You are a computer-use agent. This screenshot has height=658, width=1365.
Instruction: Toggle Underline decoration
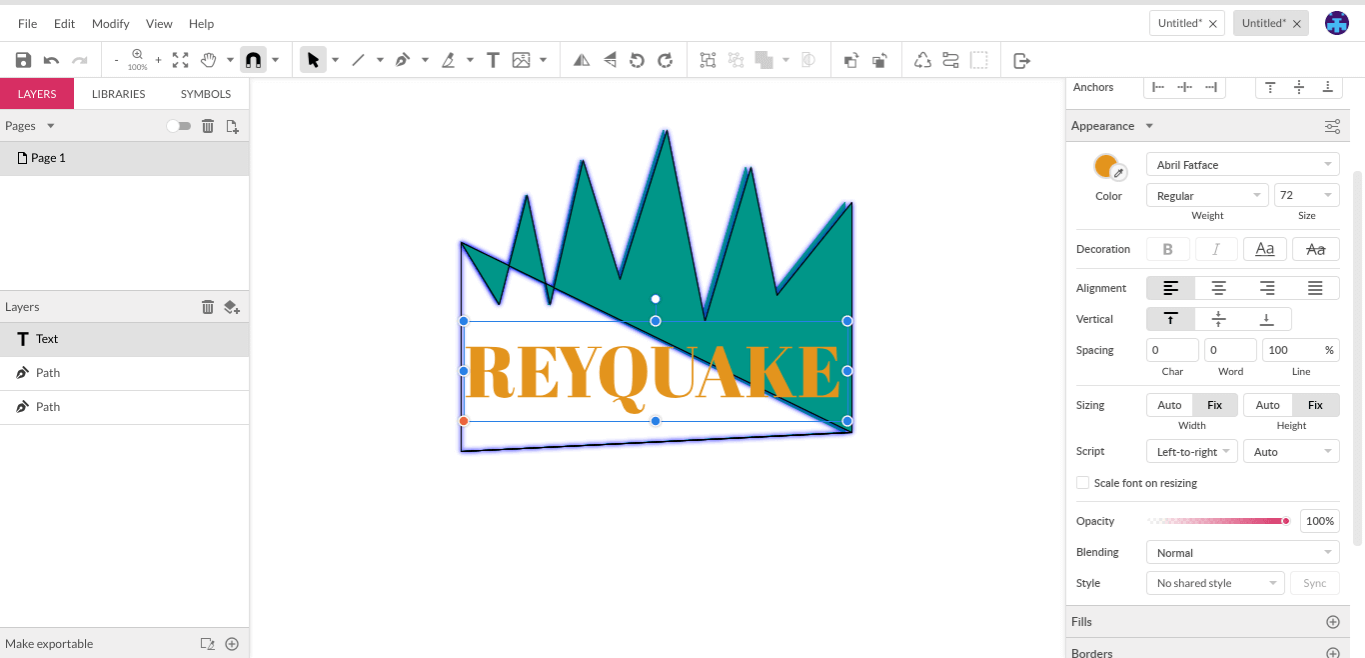pyautogui.click(x=1265, y=249)
